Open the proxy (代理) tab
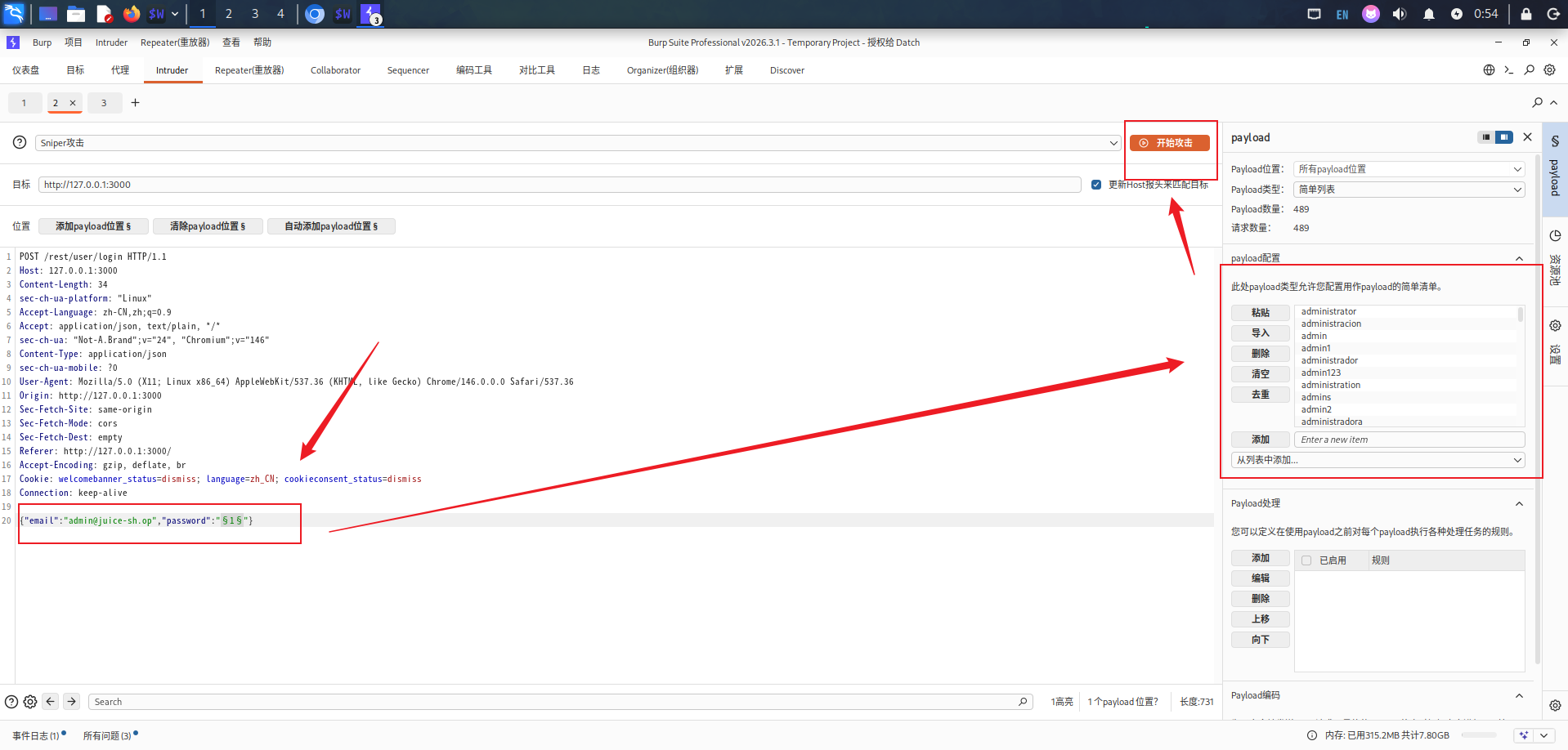 [120, 70]
